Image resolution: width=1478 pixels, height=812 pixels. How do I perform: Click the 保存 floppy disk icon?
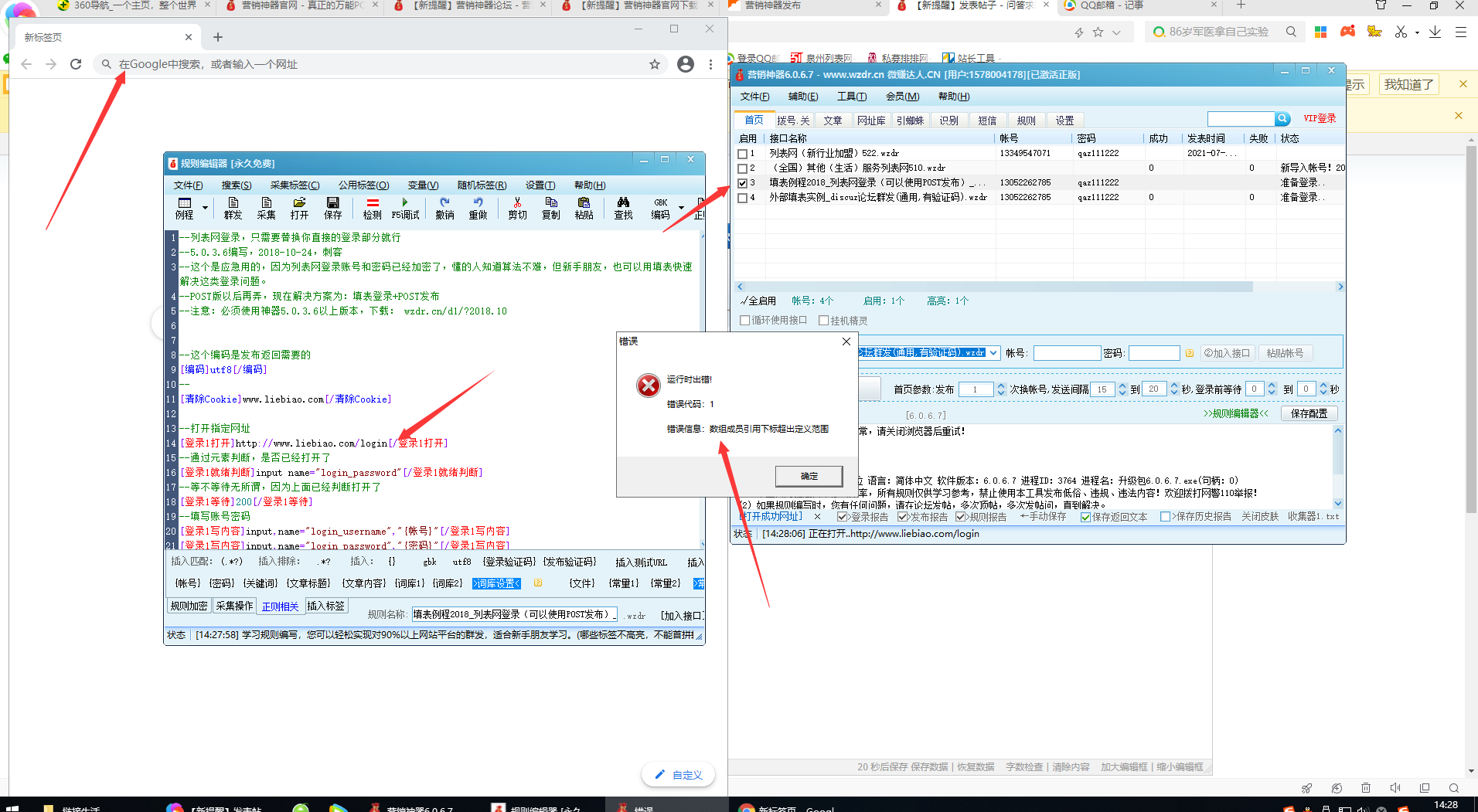coord(332,208)
